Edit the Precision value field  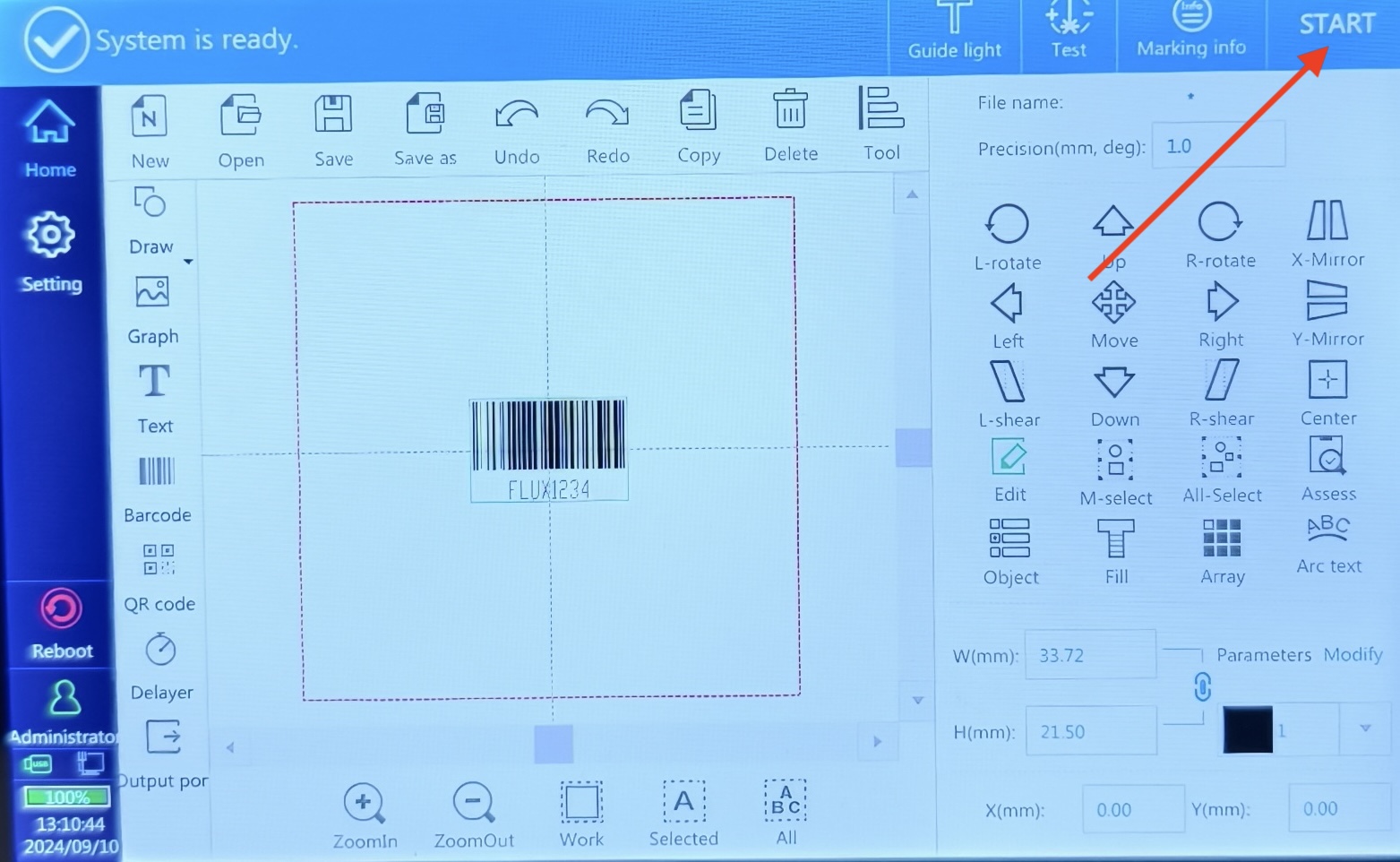click(1218, 145)
